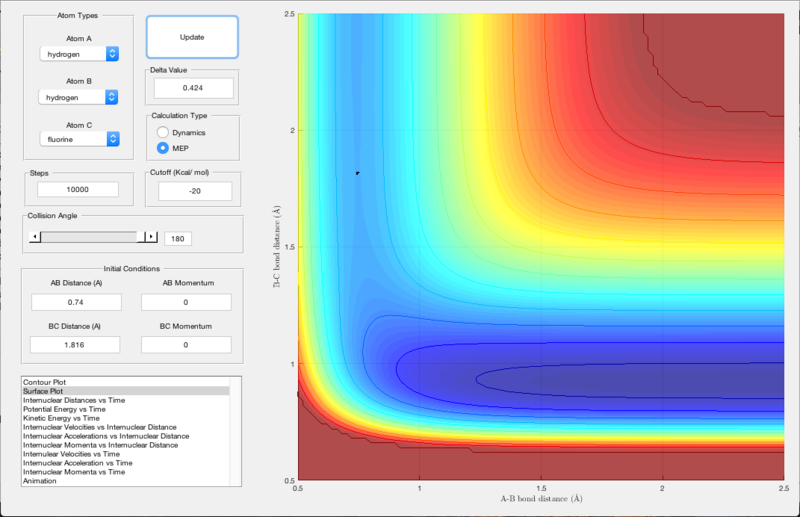This screenshot has width=800, height=517.
Task: Click the black trajectory marker on plot
Action: click(357, 173)
